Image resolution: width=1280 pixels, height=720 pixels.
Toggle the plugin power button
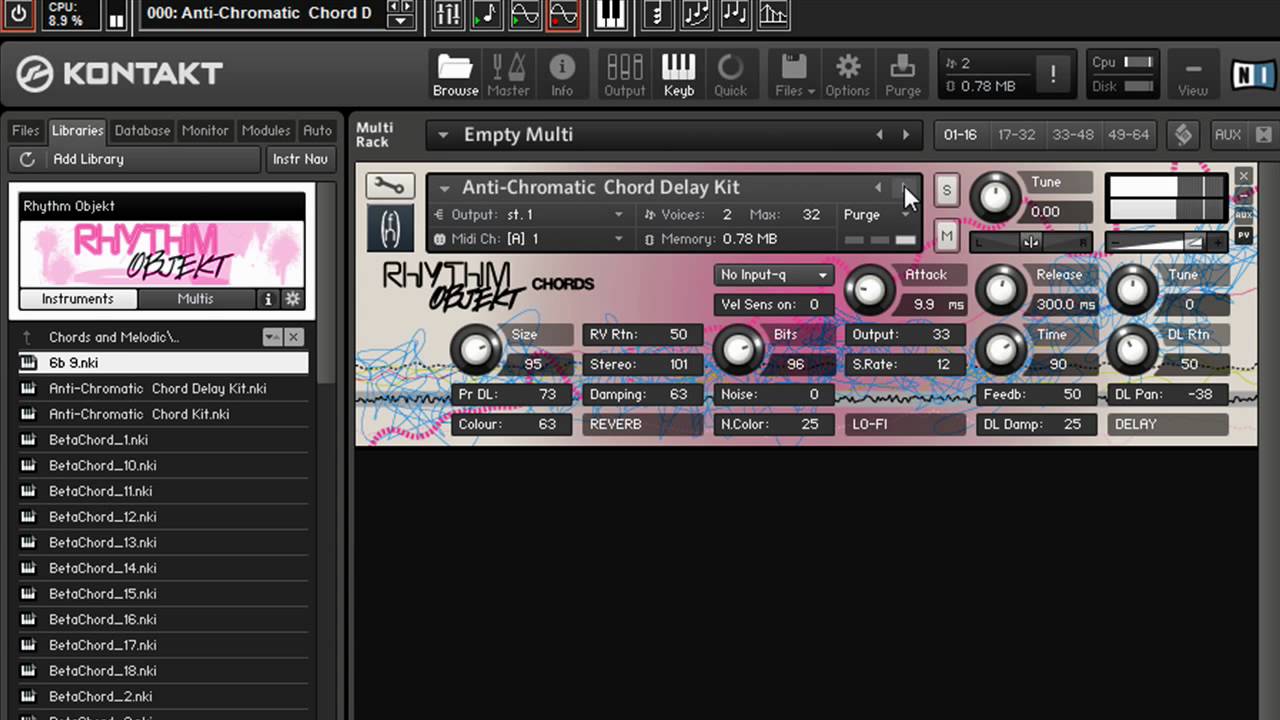tap(19, 15)
